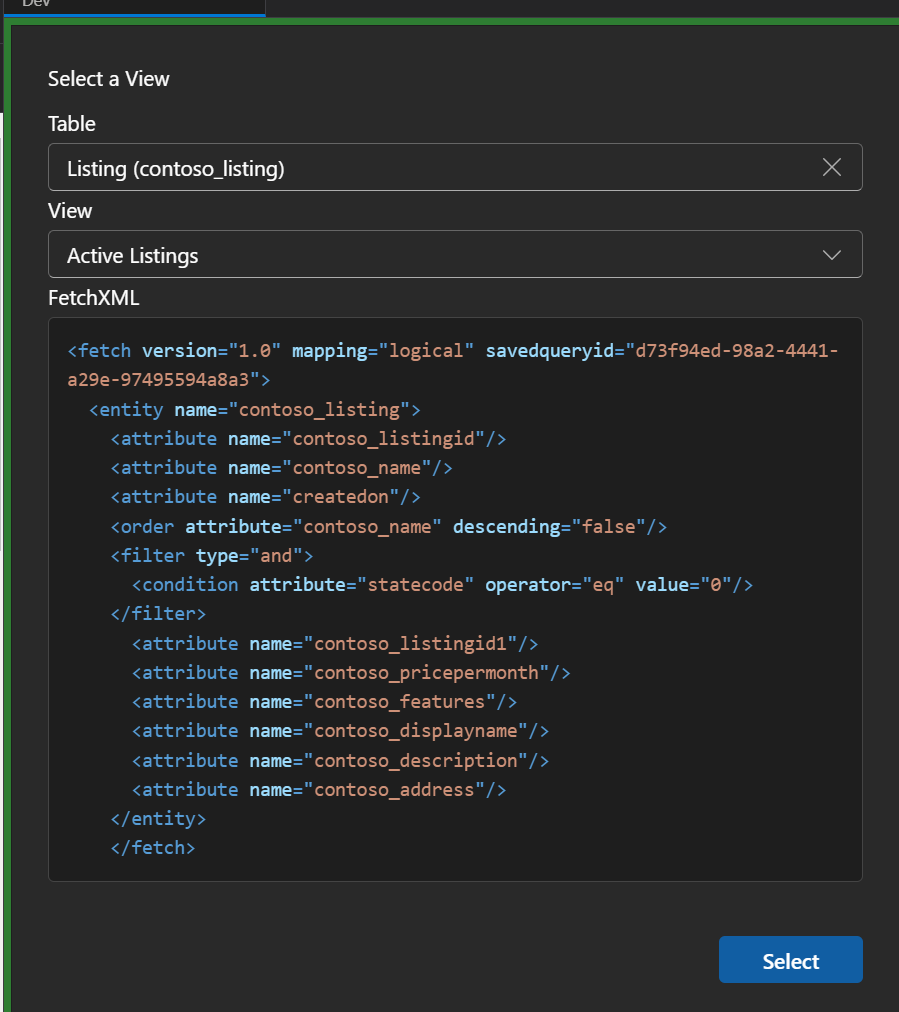Click the attribute line 'contoso_displayname'
899x1012 pixels.
click(x=340, y=731)
